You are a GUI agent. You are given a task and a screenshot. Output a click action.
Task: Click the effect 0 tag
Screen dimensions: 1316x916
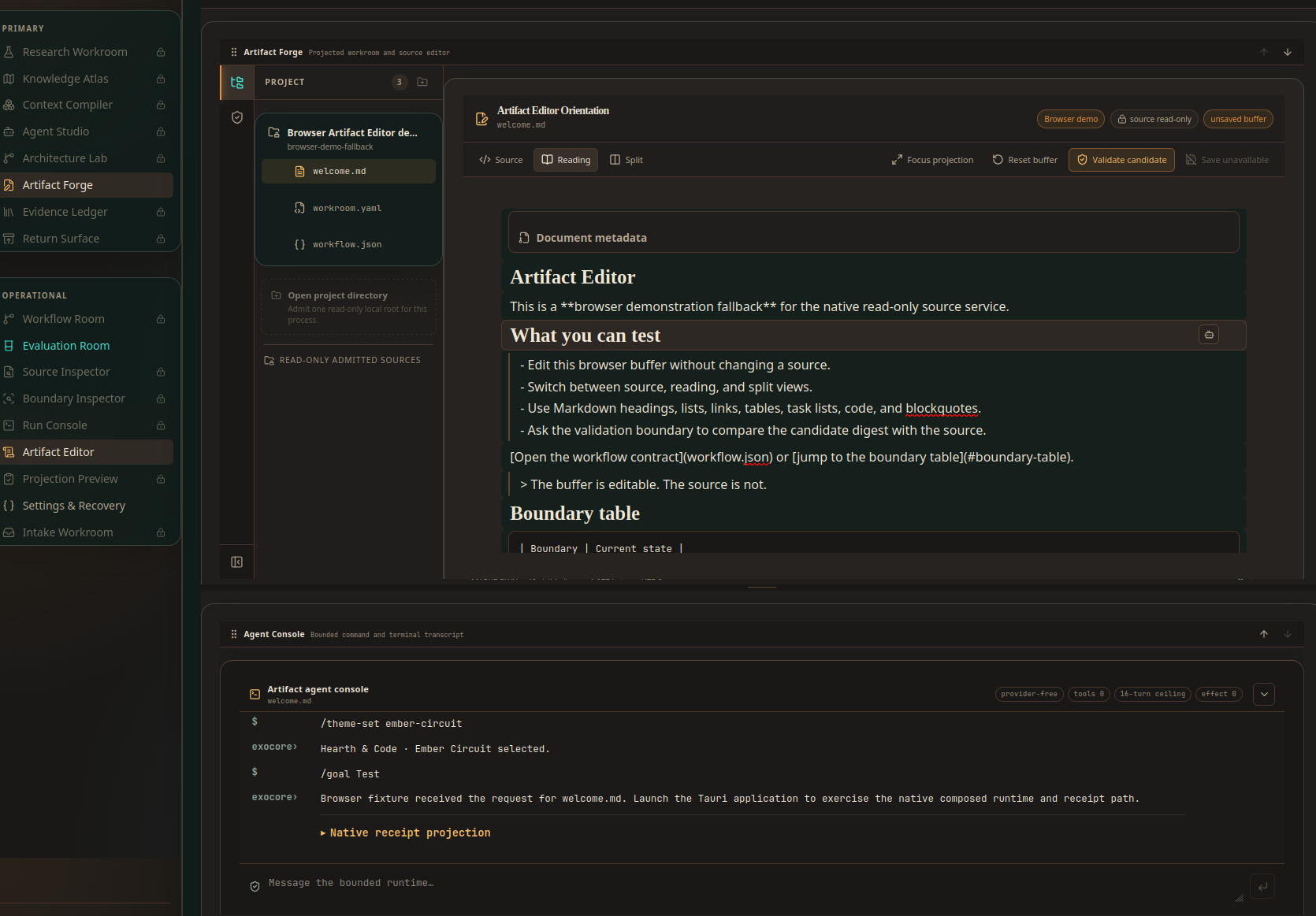pyautogui.click(x=1219, y=694)
